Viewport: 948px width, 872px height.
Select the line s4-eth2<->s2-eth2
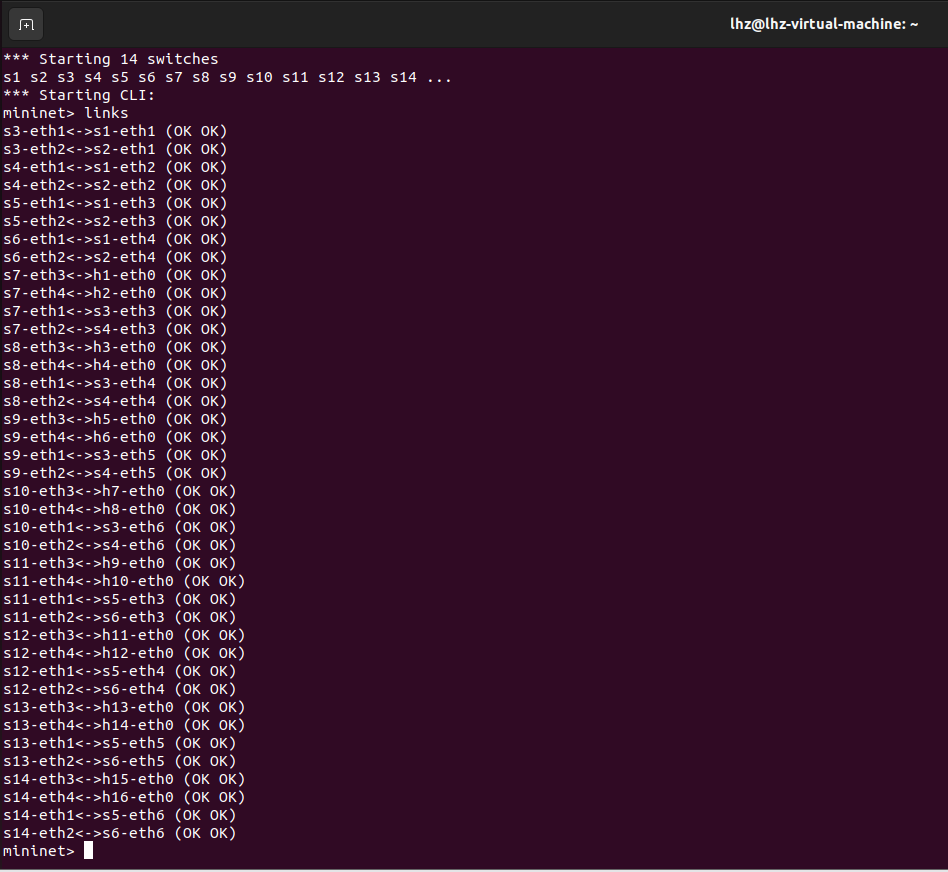click(x=115, y=185)
